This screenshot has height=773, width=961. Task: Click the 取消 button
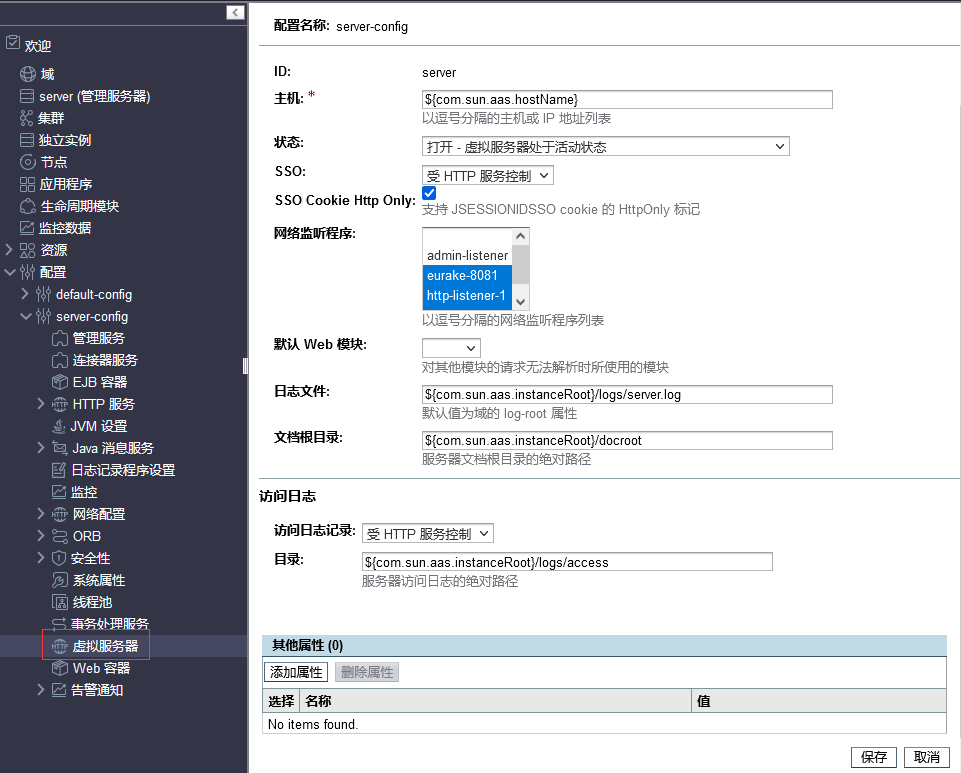(927, 757)
